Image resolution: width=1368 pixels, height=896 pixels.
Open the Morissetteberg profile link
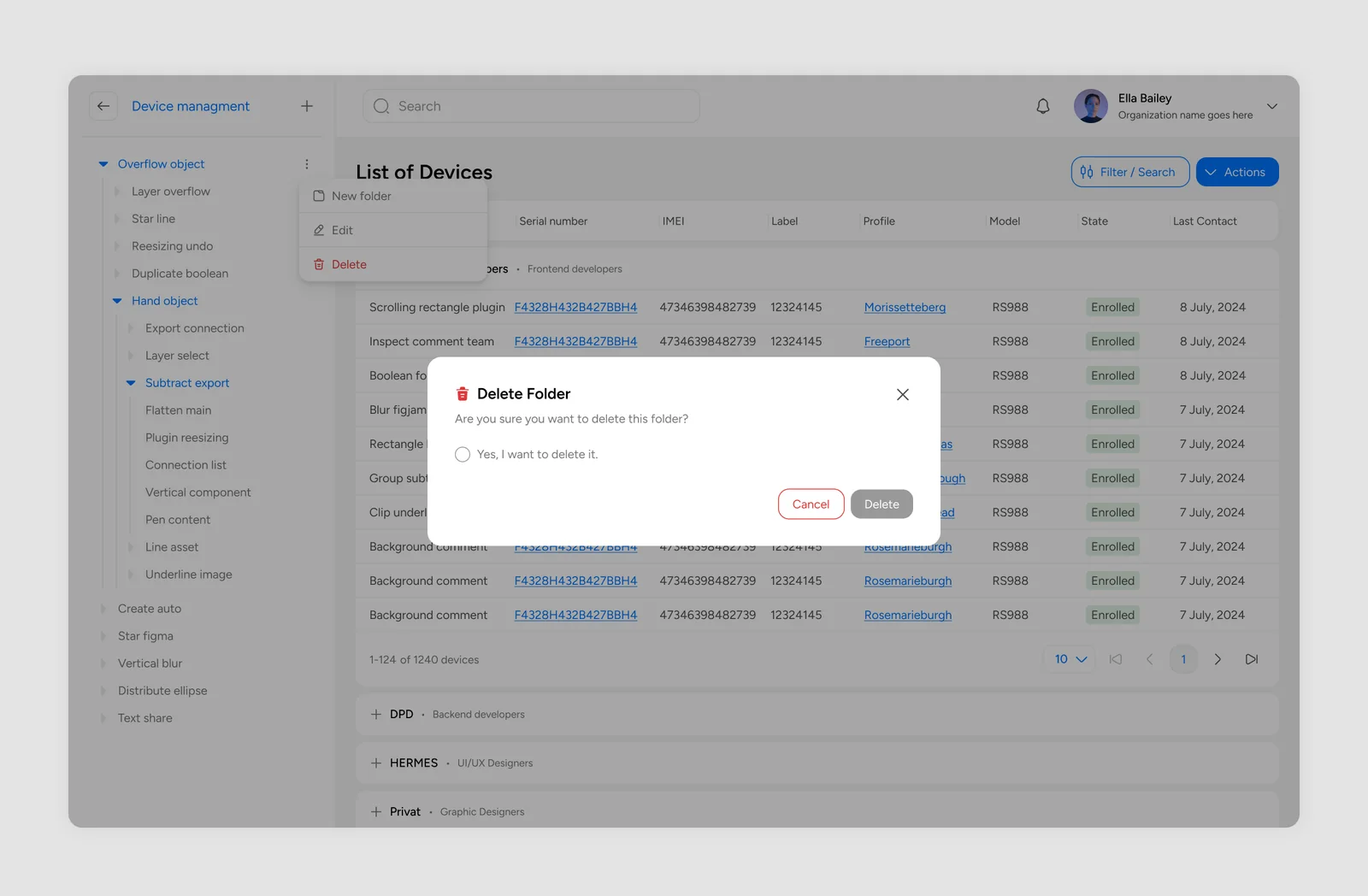tap(905, 307)
